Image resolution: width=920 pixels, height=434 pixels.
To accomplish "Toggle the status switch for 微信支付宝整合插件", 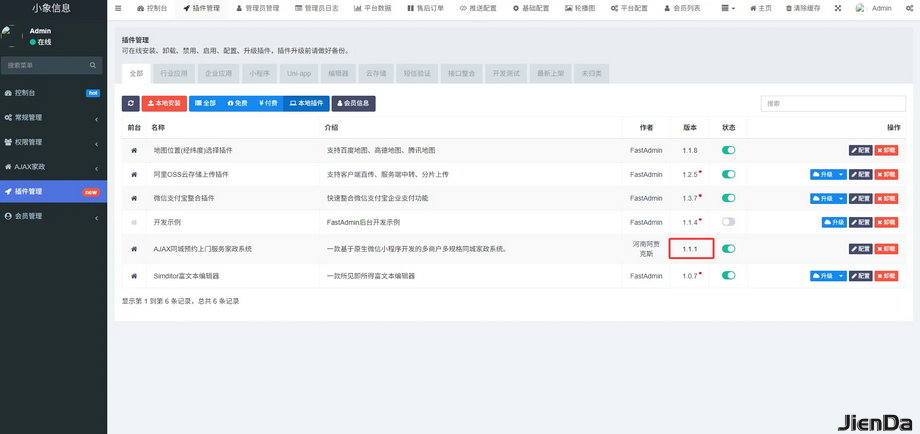I will [x=728, y=198].
